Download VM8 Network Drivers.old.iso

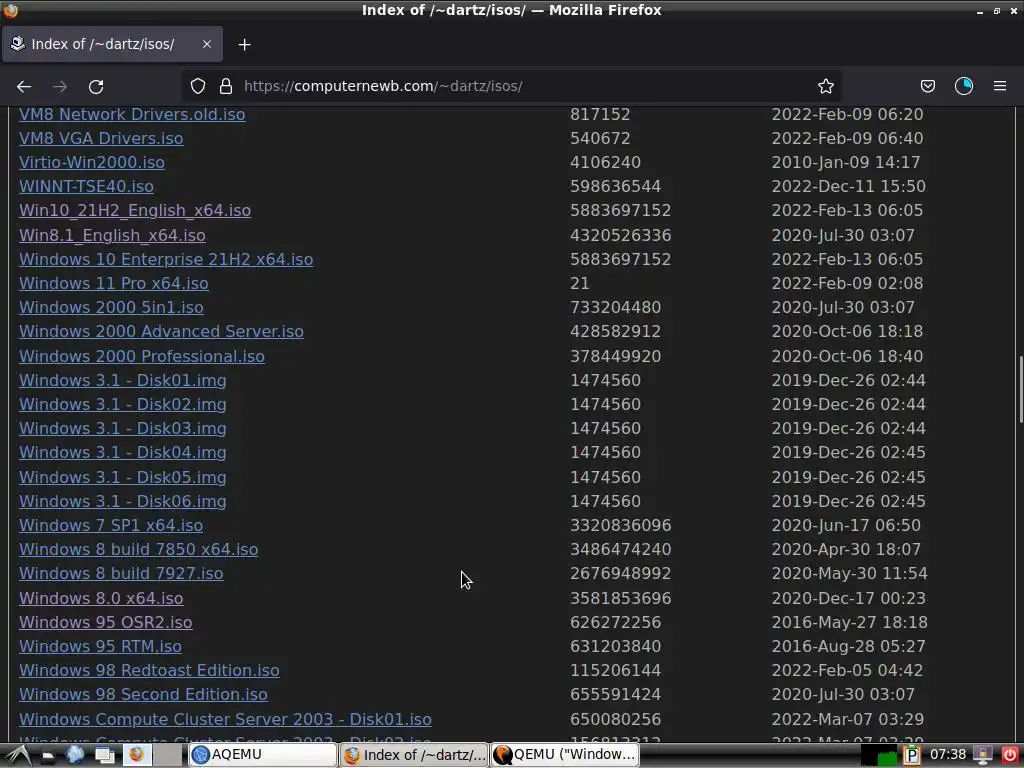(x=132, y=114)
